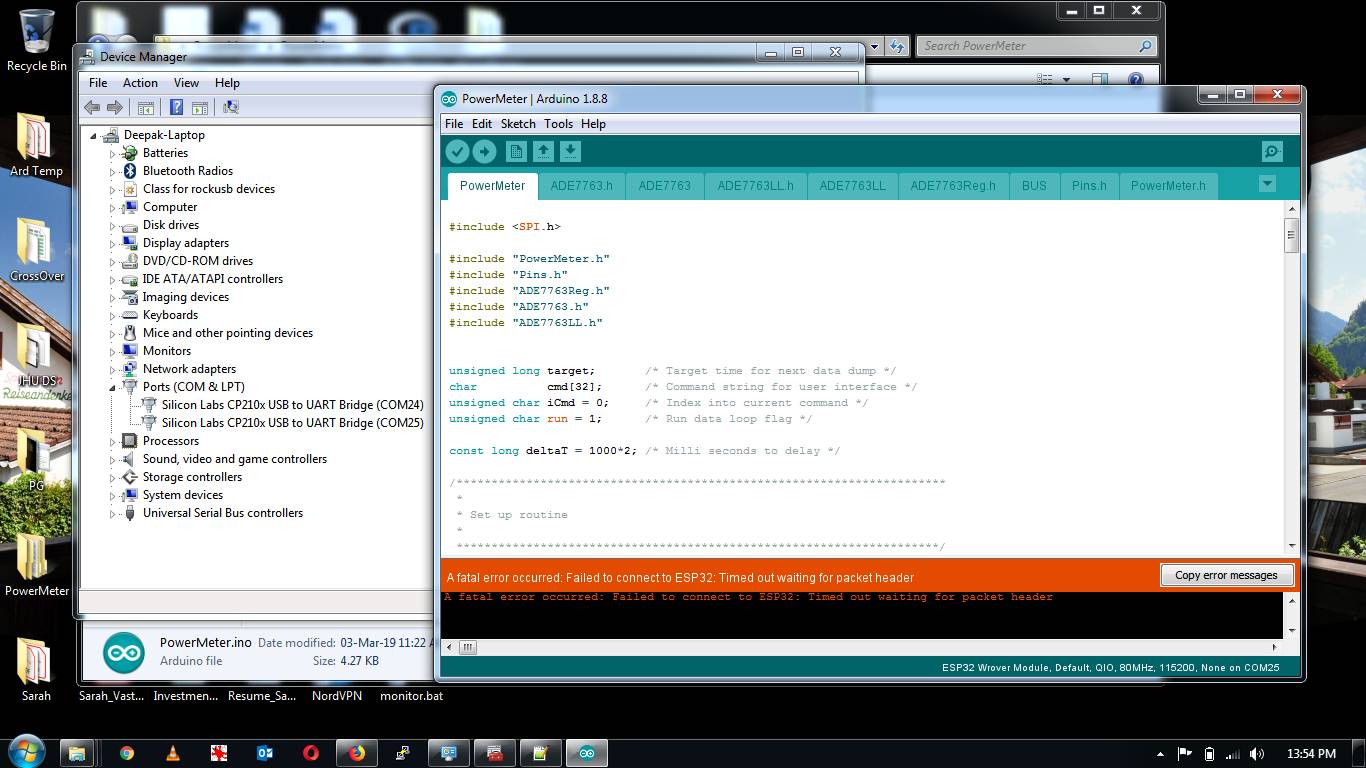Viewport: 1366px width, 768px height.
Task: Expand the Batteries node
Action: tap(113, 153)
